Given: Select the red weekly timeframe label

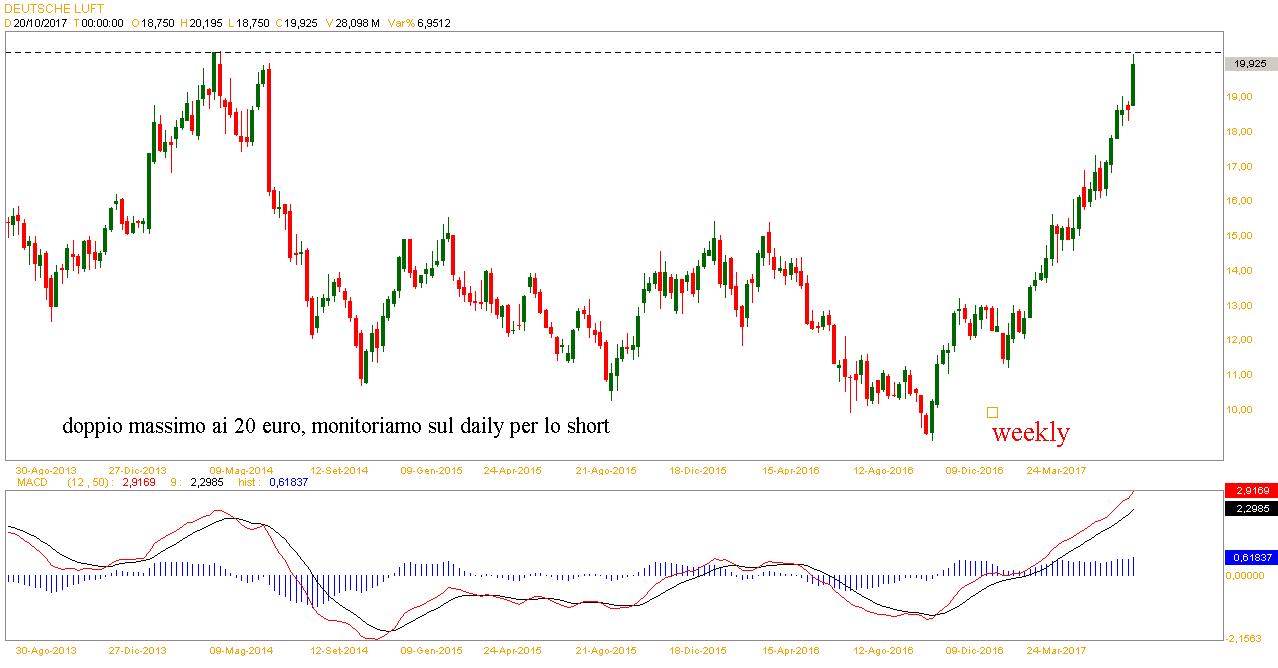Looking at the screenshot, I should pos(1030,433).
